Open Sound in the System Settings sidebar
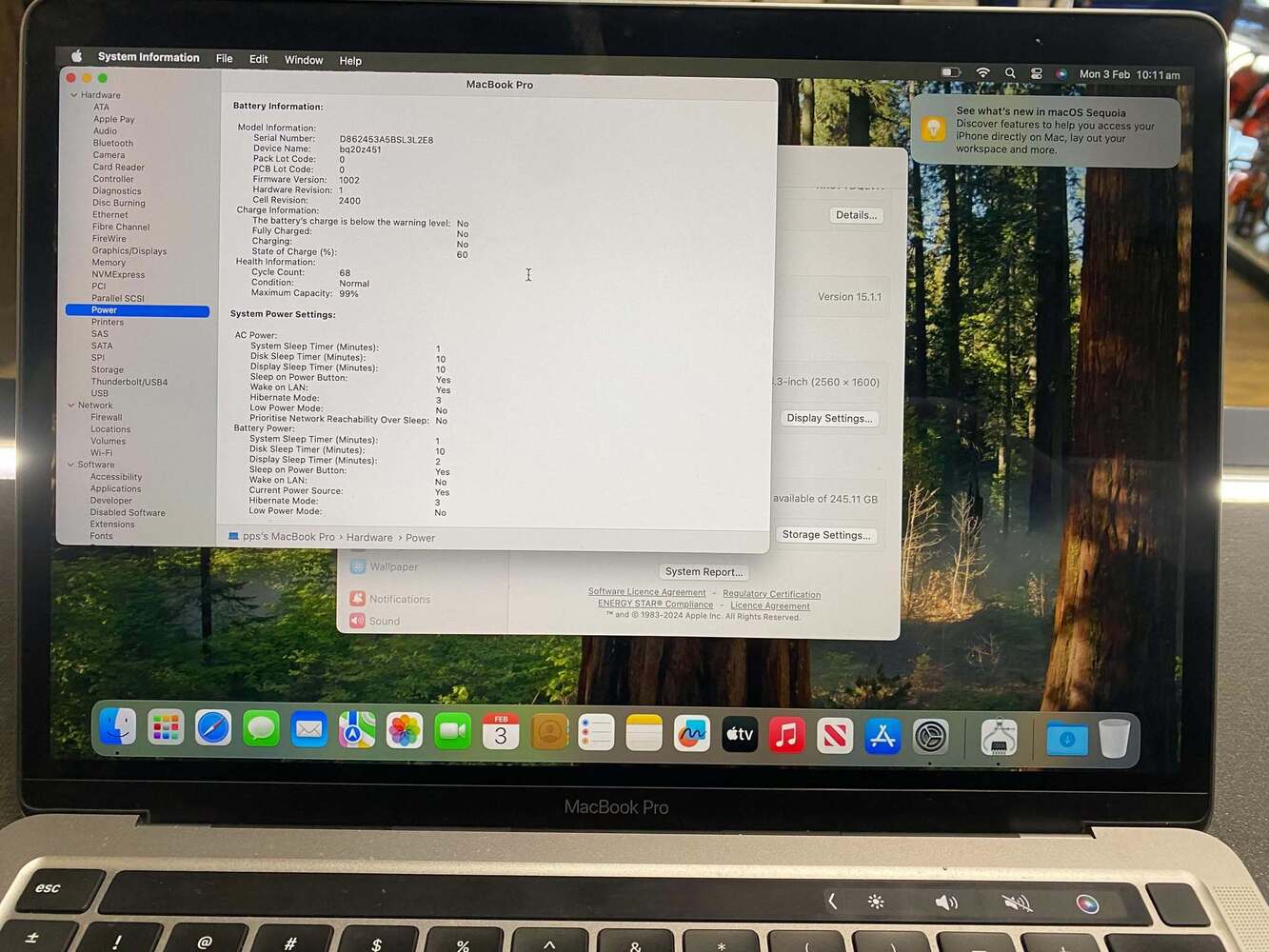This screenshot has height=952, width=1269. pyautogui.click(x=375, y=621)
